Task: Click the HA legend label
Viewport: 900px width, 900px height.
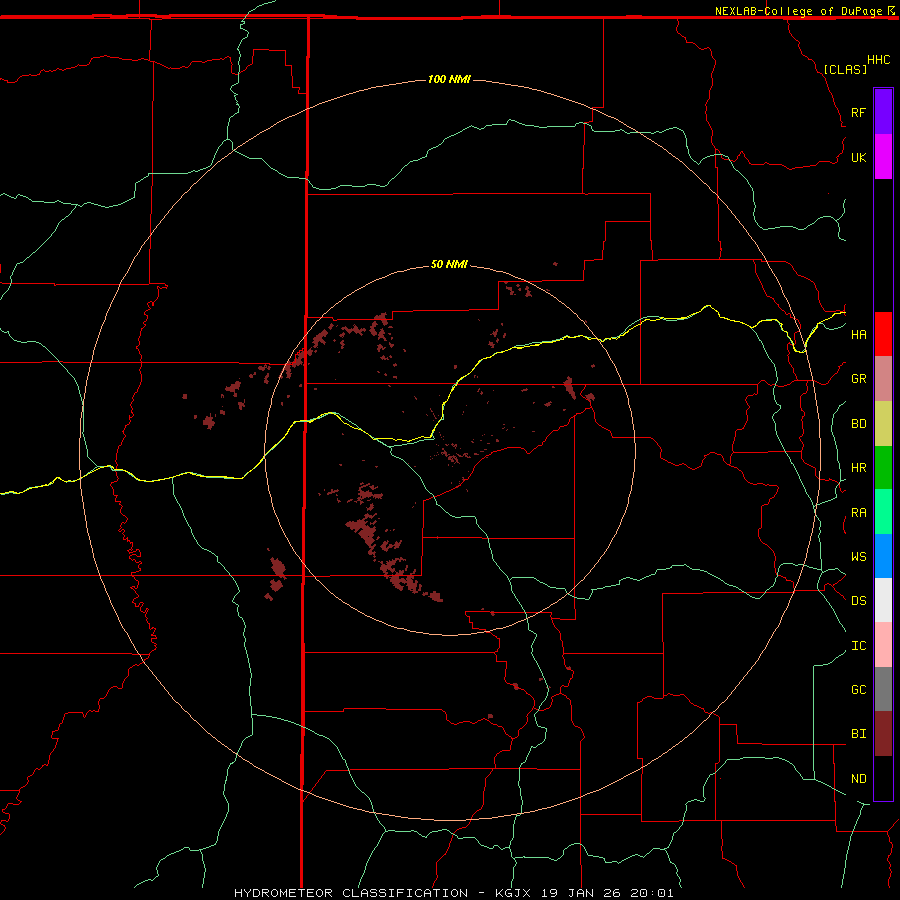Action: click(x=858, y=334)
